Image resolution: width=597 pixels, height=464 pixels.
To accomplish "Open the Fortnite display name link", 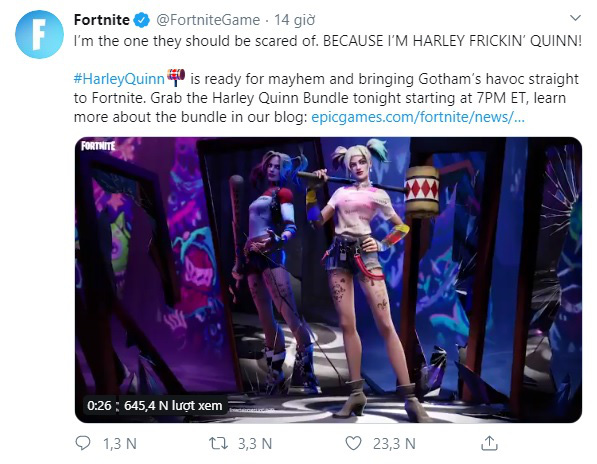I will [x=102, y=20].
